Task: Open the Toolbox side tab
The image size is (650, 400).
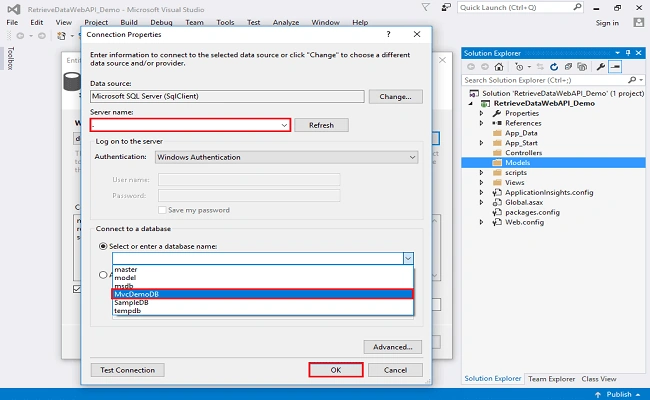Action: click(x=11, y=58)
